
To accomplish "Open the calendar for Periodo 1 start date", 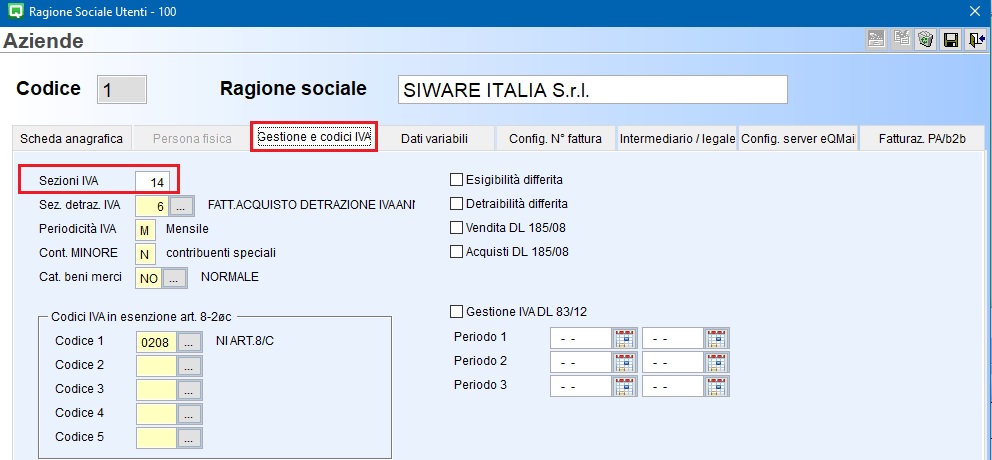I will [x=624, y=338].
